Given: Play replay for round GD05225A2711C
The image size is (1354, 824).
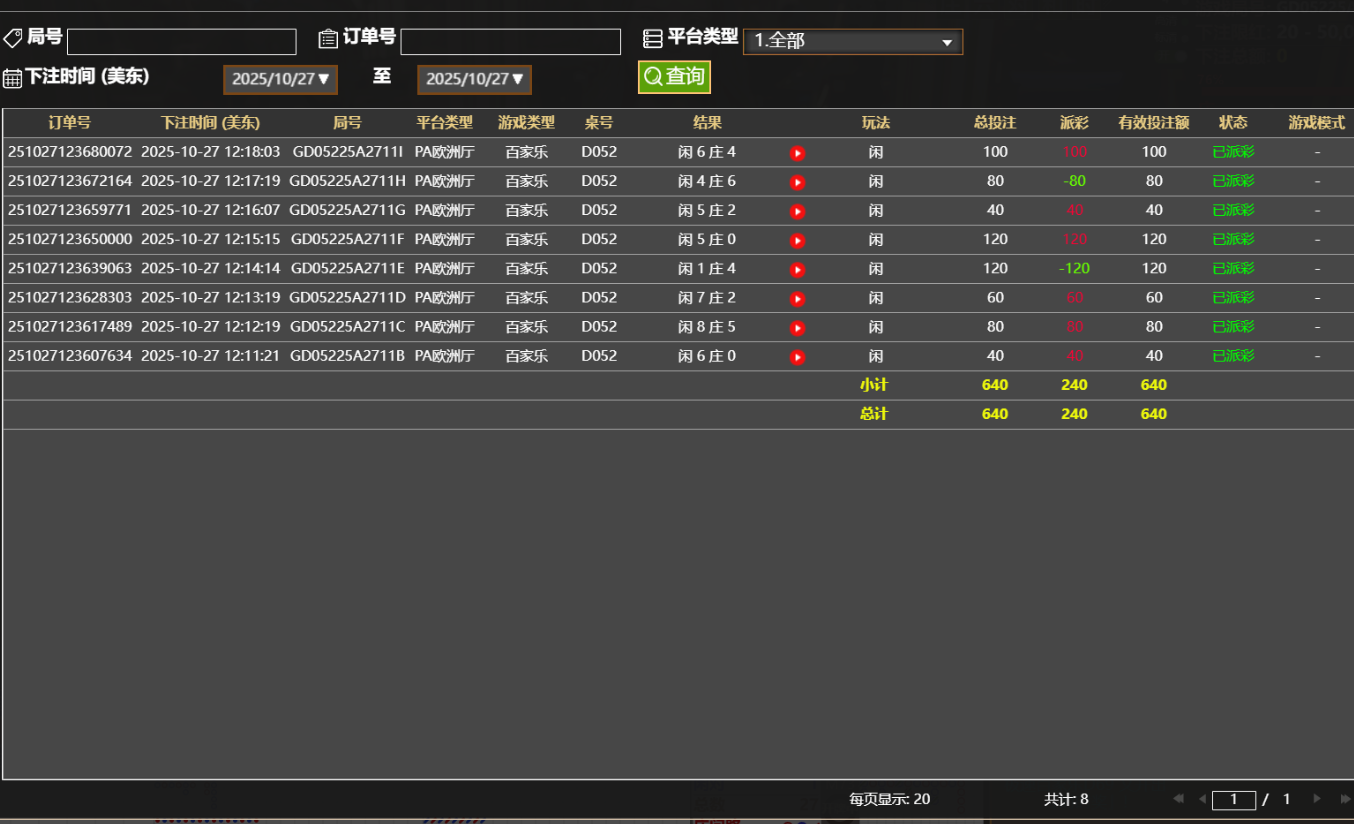Looking at the screenshot, I should (x=797, y=327).
